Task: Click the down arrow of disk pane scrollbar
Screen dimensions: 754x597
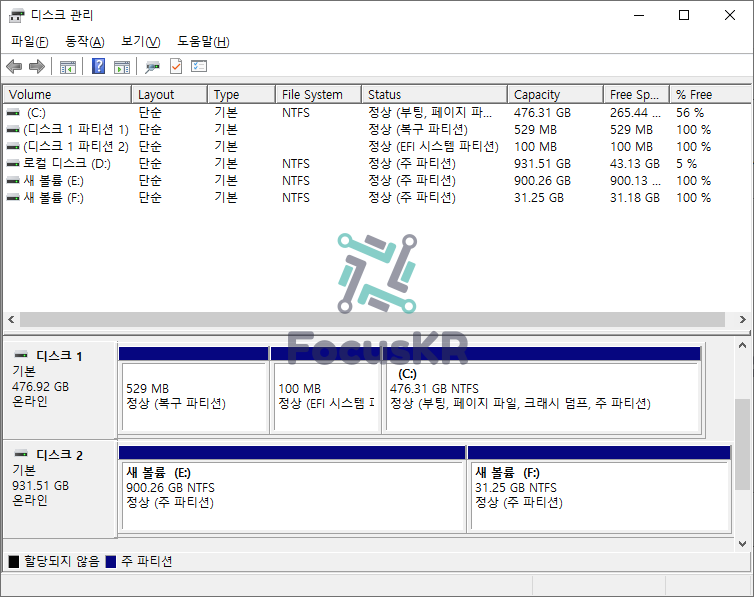Action: point(742,544)
